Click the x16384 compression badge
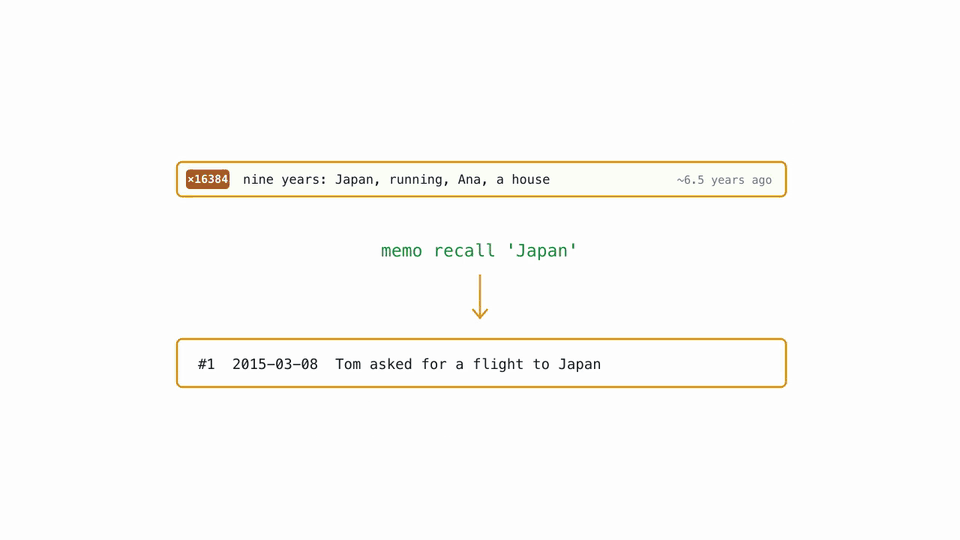960x540 pixels. click(208, 179)
